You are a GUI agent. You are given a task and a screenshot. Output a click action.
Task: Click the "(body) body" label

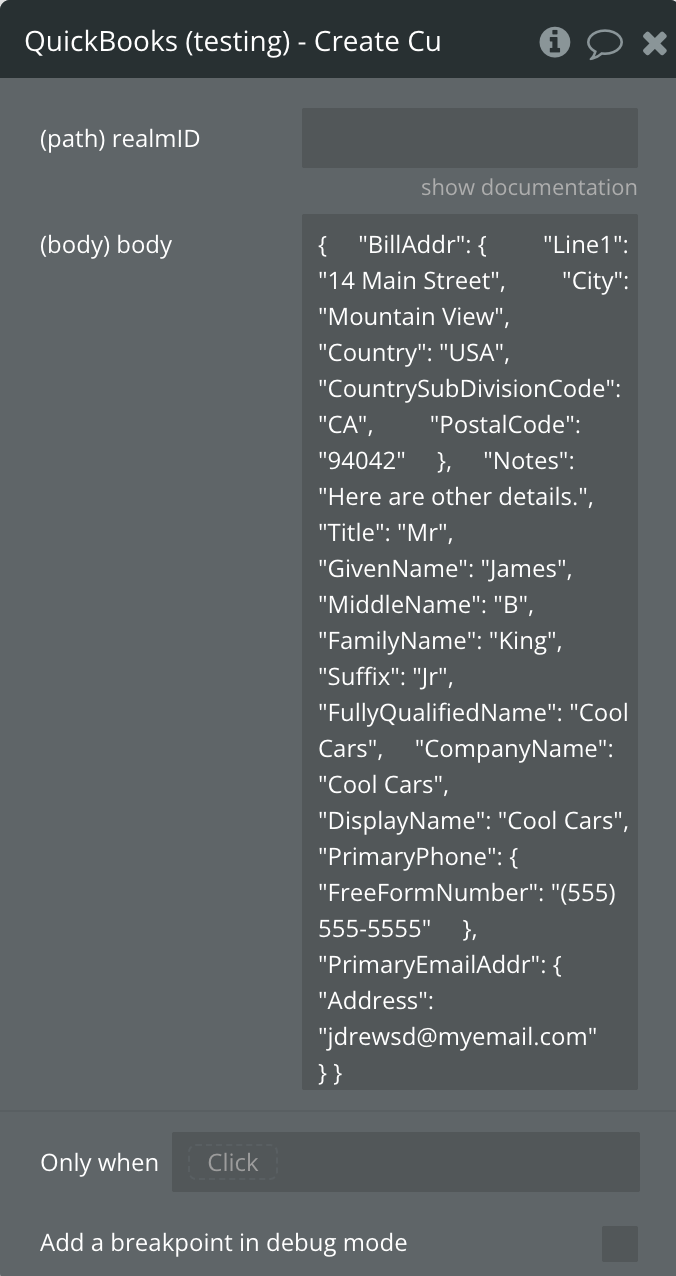pyautogui.click(x=106, y=245)
